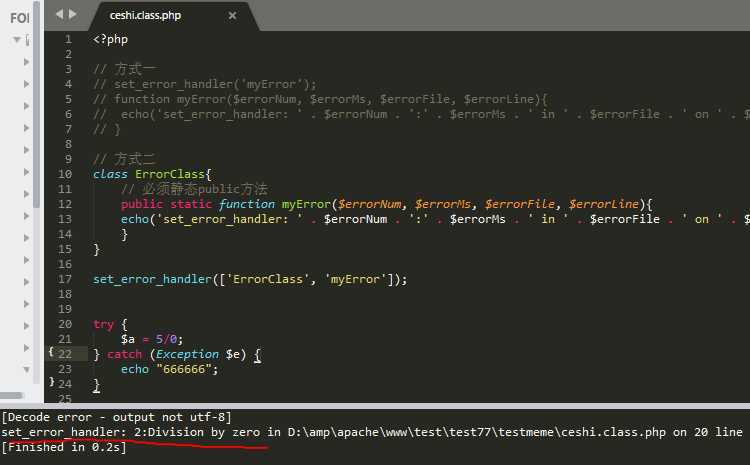The height and width of the screenshot is (465, 750).
Task: Click the right tab-history arrow
Action: point(72,14)
